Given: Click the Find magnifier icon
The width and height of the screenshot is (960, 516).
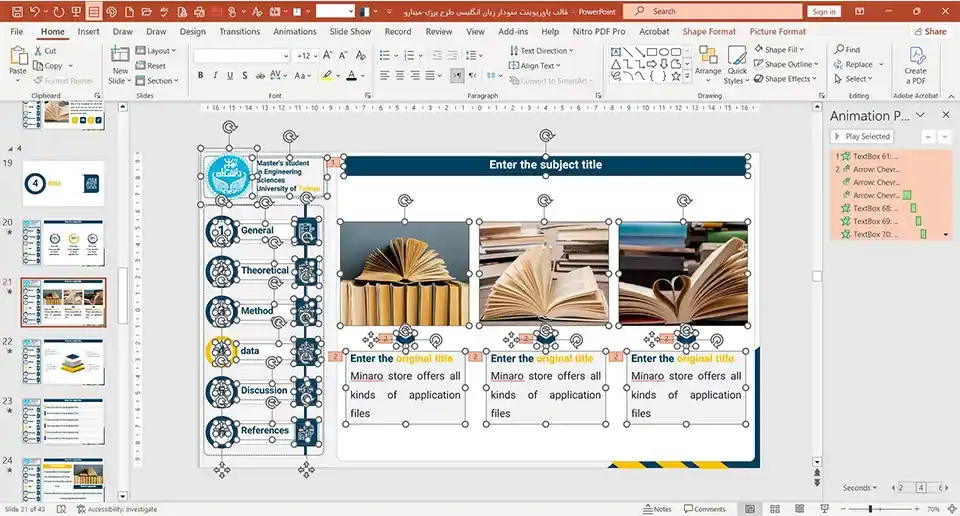Looking at the screenshot, I should click(x=839, y=49).
